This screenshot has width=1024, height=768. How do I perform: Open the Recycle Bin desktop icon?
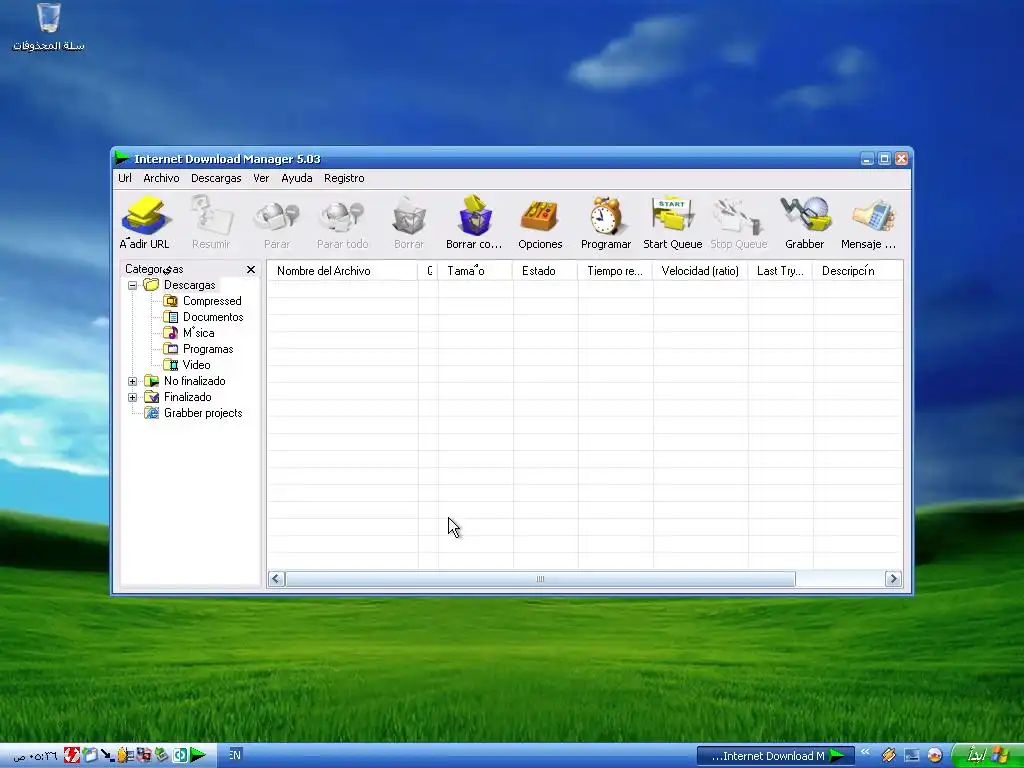pos(48,27)
